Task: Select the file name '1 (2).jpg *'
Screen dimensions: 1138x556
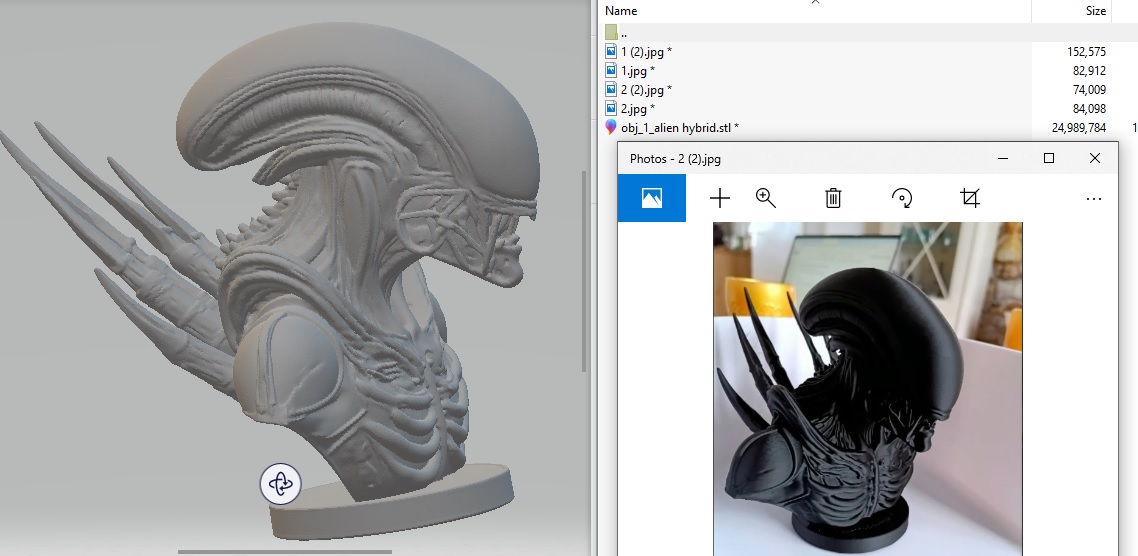Action: point(647,52)
